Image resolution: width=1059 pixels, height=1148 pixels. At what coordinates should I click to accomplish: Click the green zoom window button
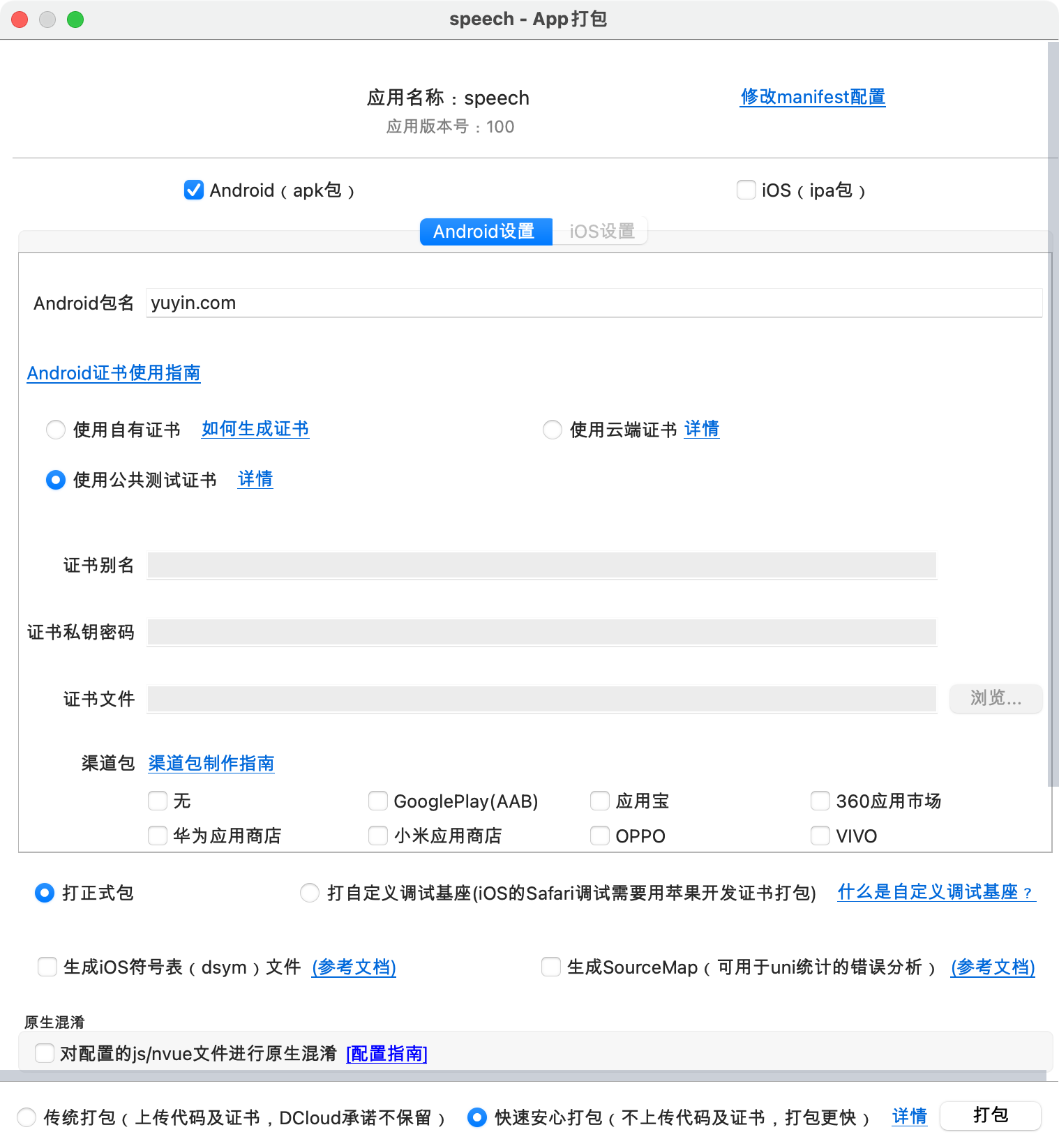(x=75, y=20)
